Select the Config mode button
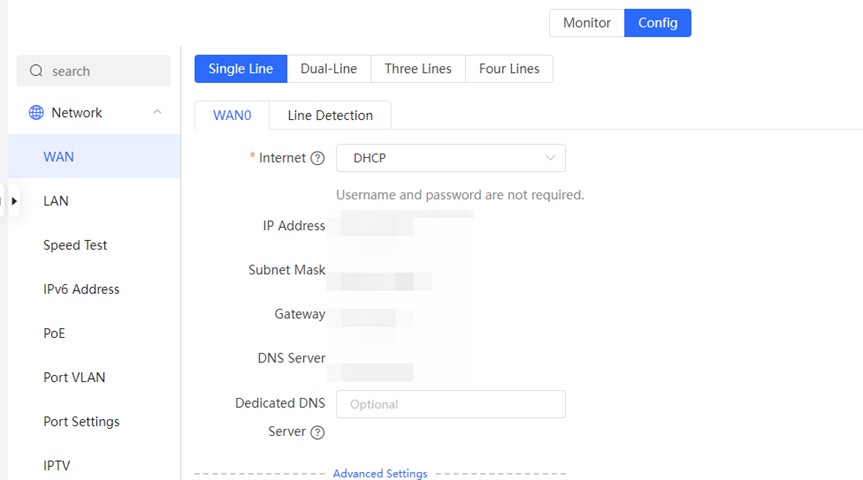863x480 pixels. pyautogui.click(x=658, y=23)
